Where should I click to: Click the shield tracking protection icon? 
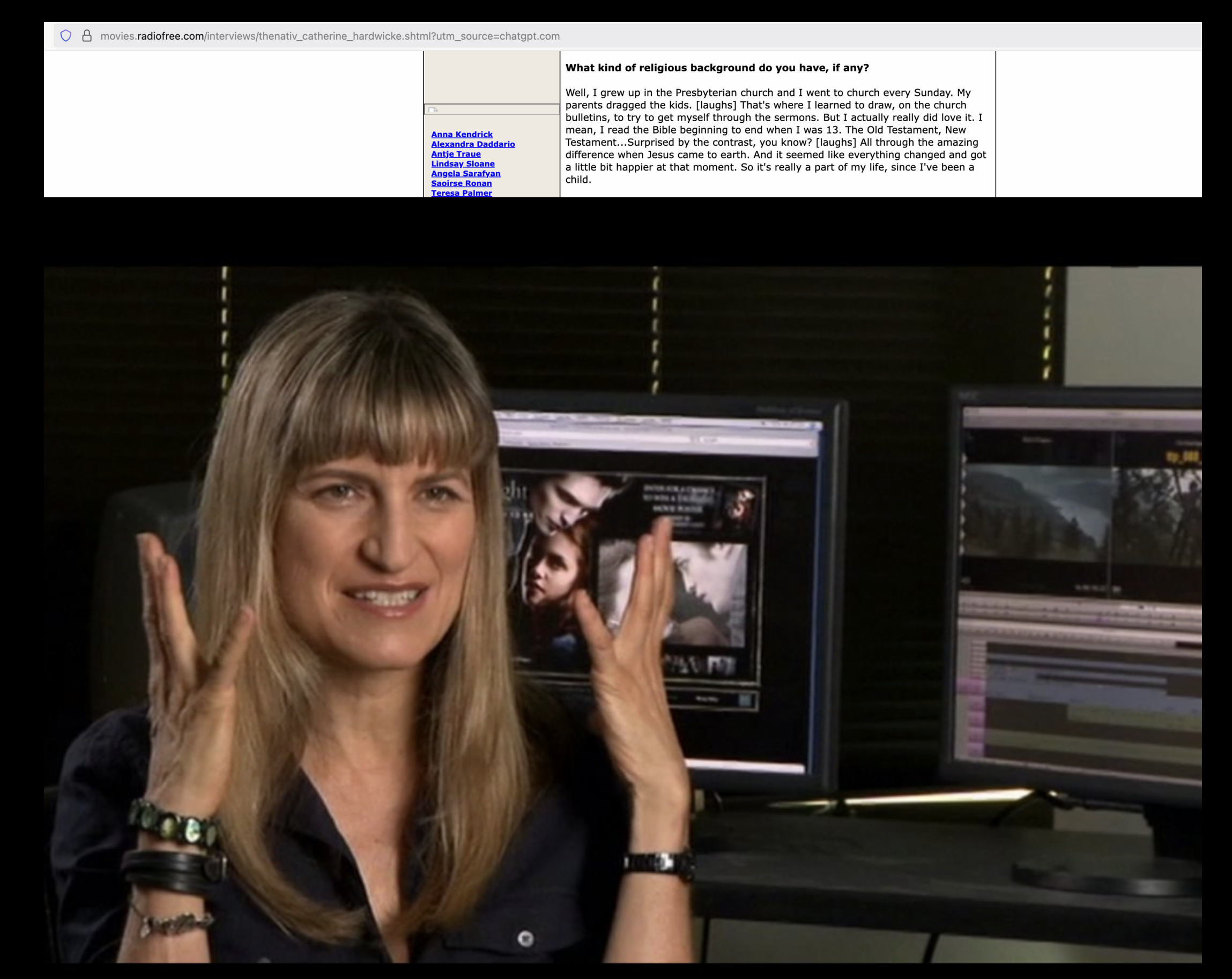pos(66,36)
